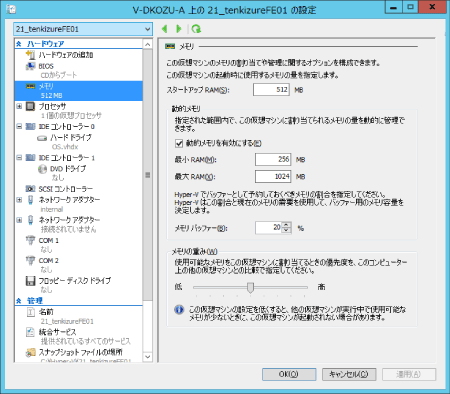The width and height of the screenshot is (450, 394).
Task: Click the 'DVD ドライブ' label
Action: [68, 169]
